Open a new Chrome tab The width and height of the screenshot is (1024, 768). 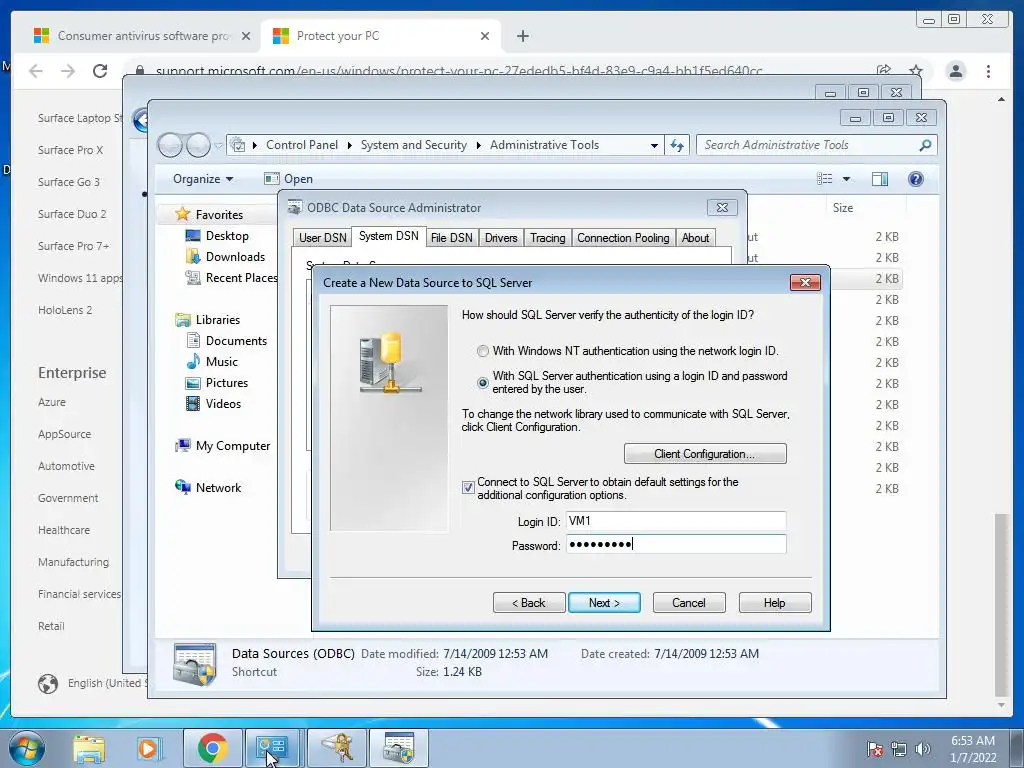tap(522, 36)
